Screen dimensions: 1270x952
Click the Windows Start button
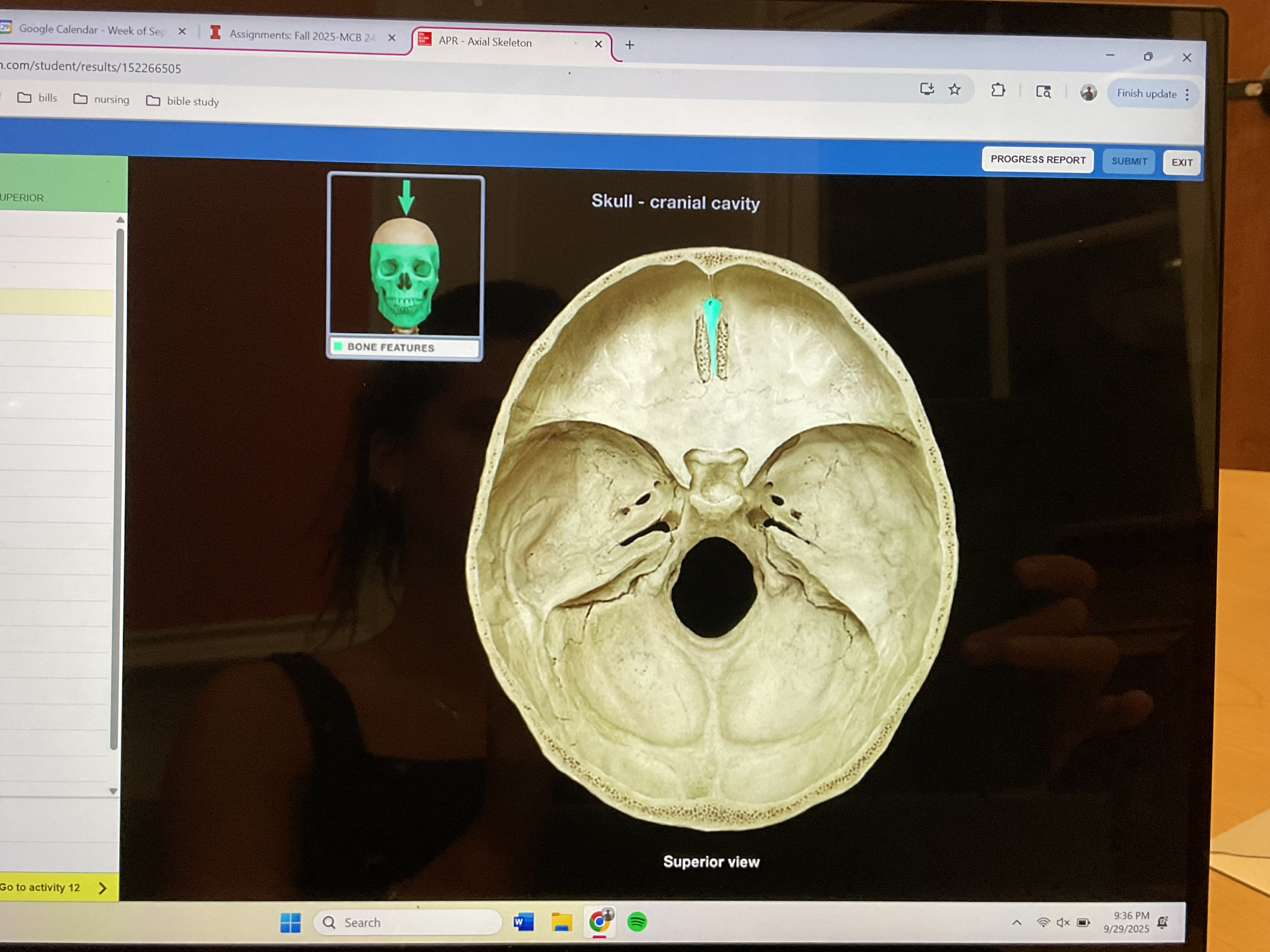click(290, 922)
